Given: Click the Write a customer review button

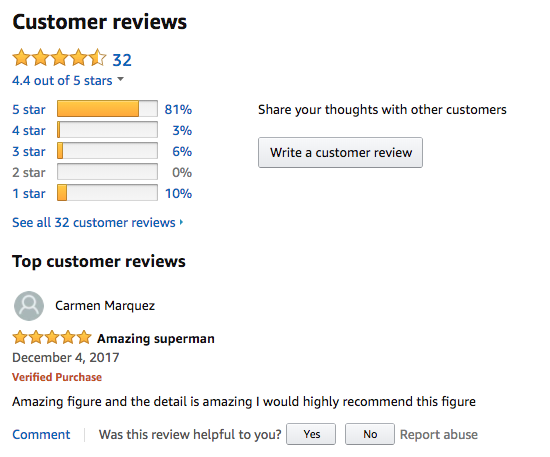Looking at the screenshot, I should point(340,153).
